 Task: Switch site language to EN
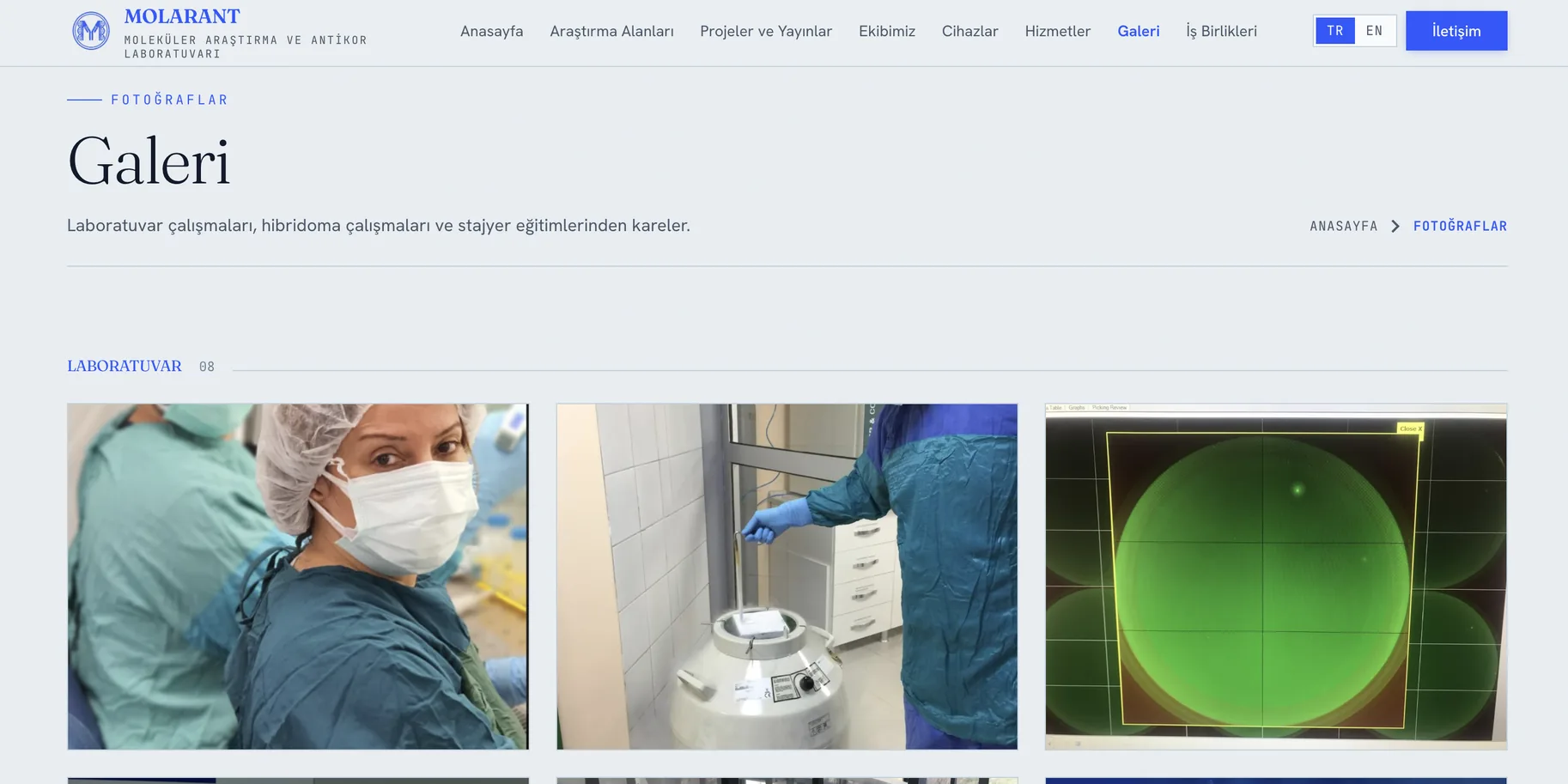1374,31
